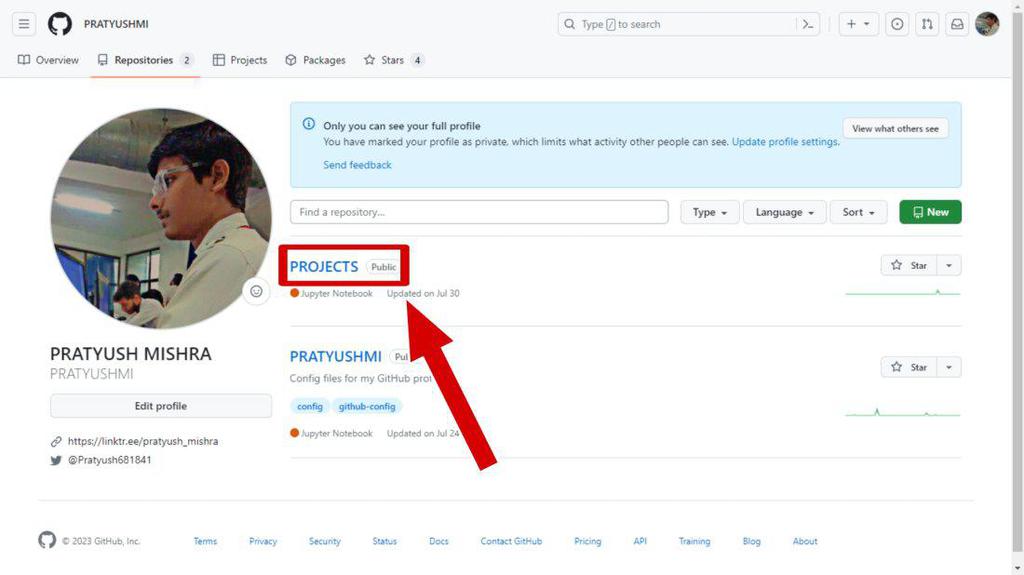Open the Stars tab
Image resolution: width=1024 pixels, height=575 pixels.
pyautogui.click(x=394, y=60)
